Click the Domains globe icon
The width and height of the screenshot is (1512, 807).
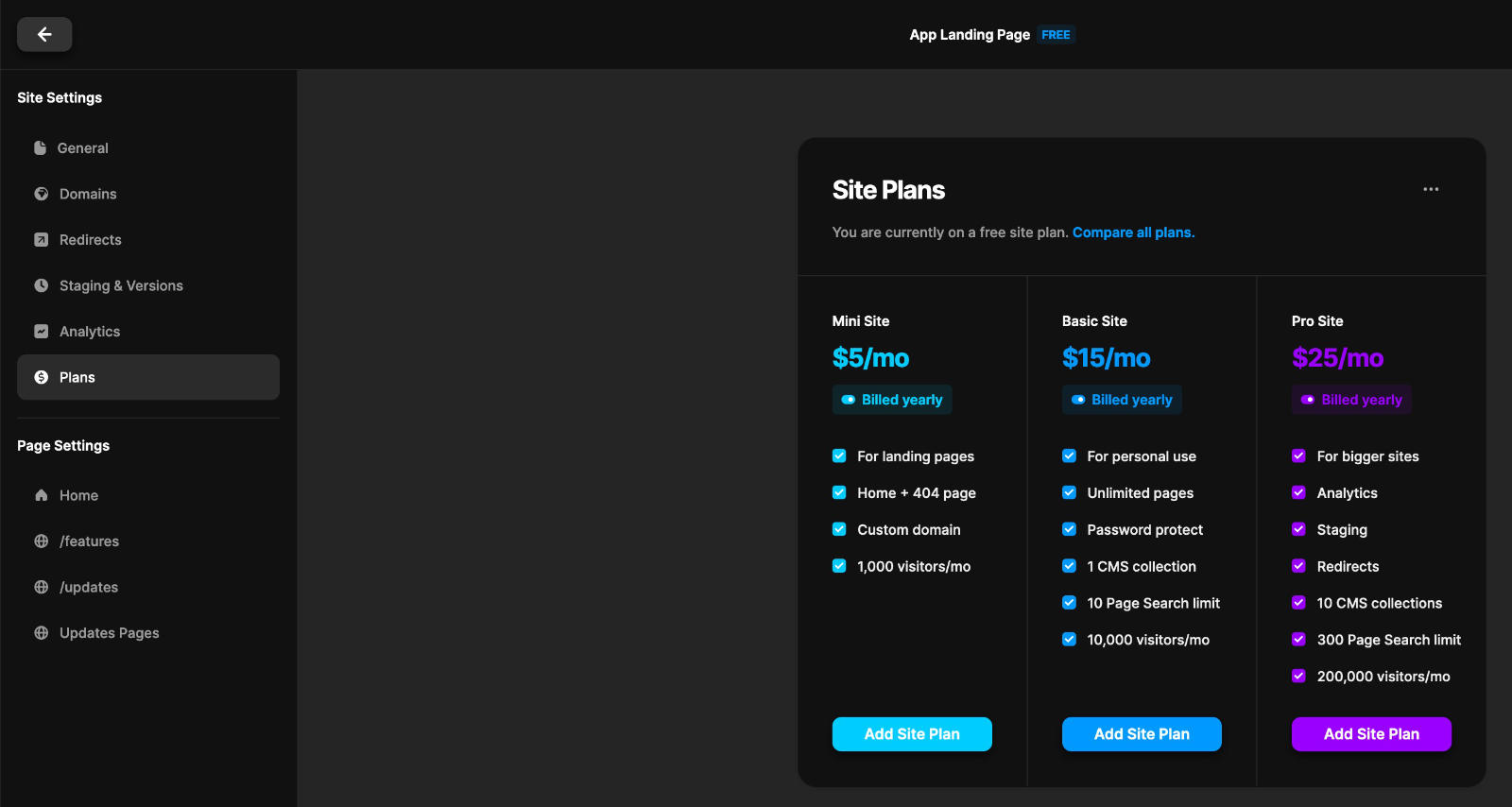click(41, 194)
